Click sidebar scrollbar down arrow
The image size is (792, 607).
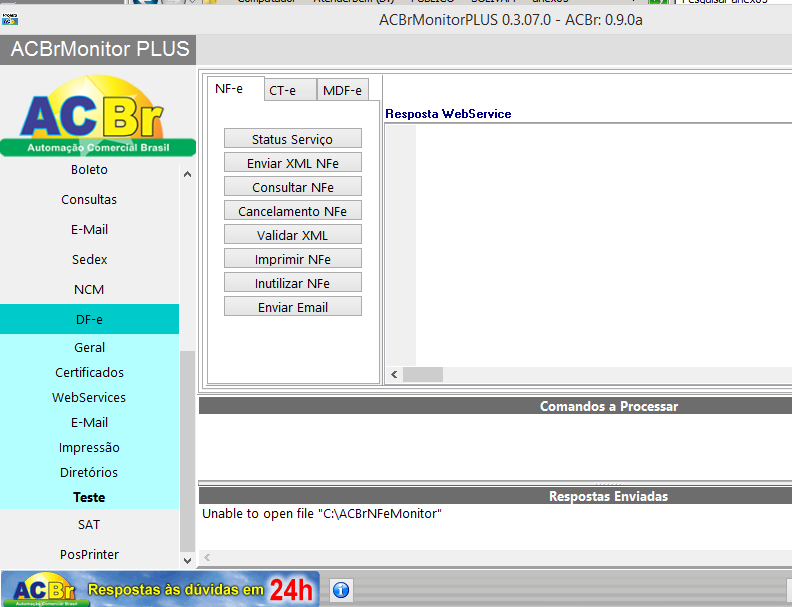click(187, 561)
